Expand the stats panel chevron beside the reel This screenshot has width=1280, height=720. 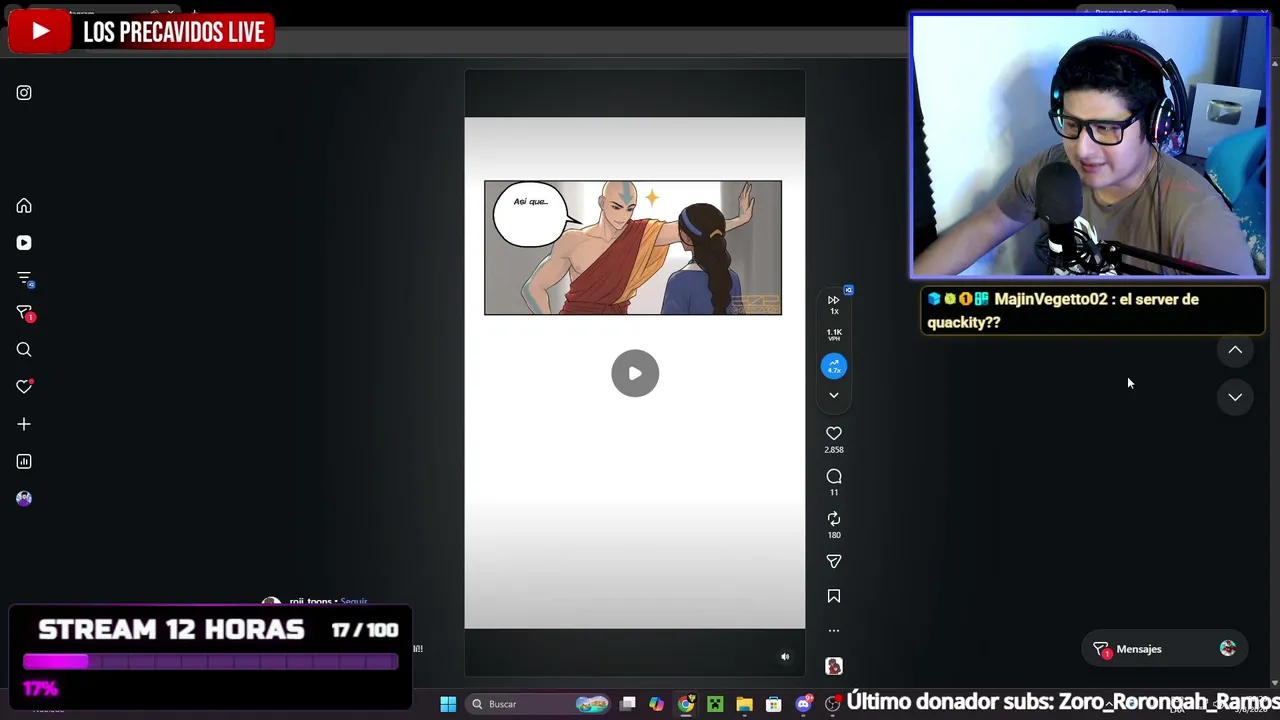tap(834, 396)
